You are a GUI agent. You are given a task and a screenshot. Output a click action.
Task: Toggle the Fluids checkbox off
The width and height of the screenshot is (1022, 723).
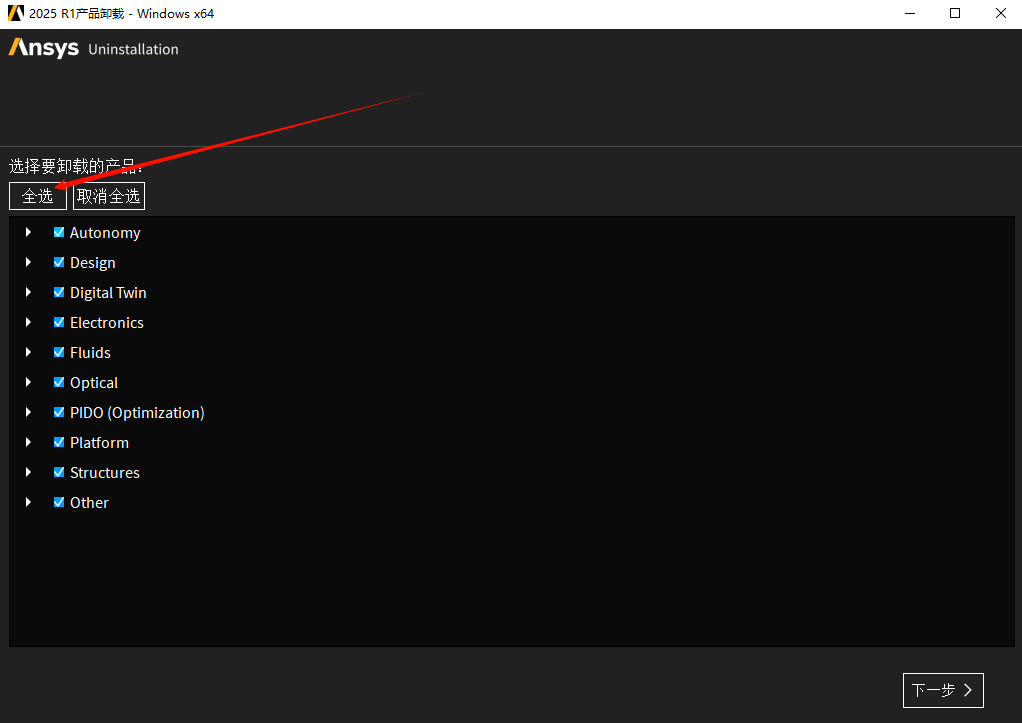point(59,352)
